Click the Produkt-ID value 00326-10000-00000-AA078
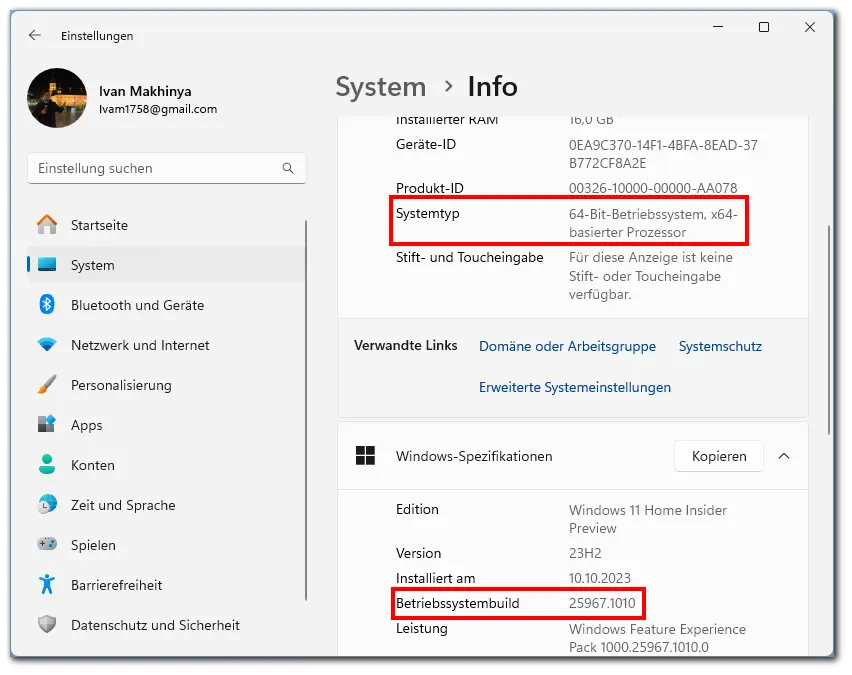 point(653,188)
